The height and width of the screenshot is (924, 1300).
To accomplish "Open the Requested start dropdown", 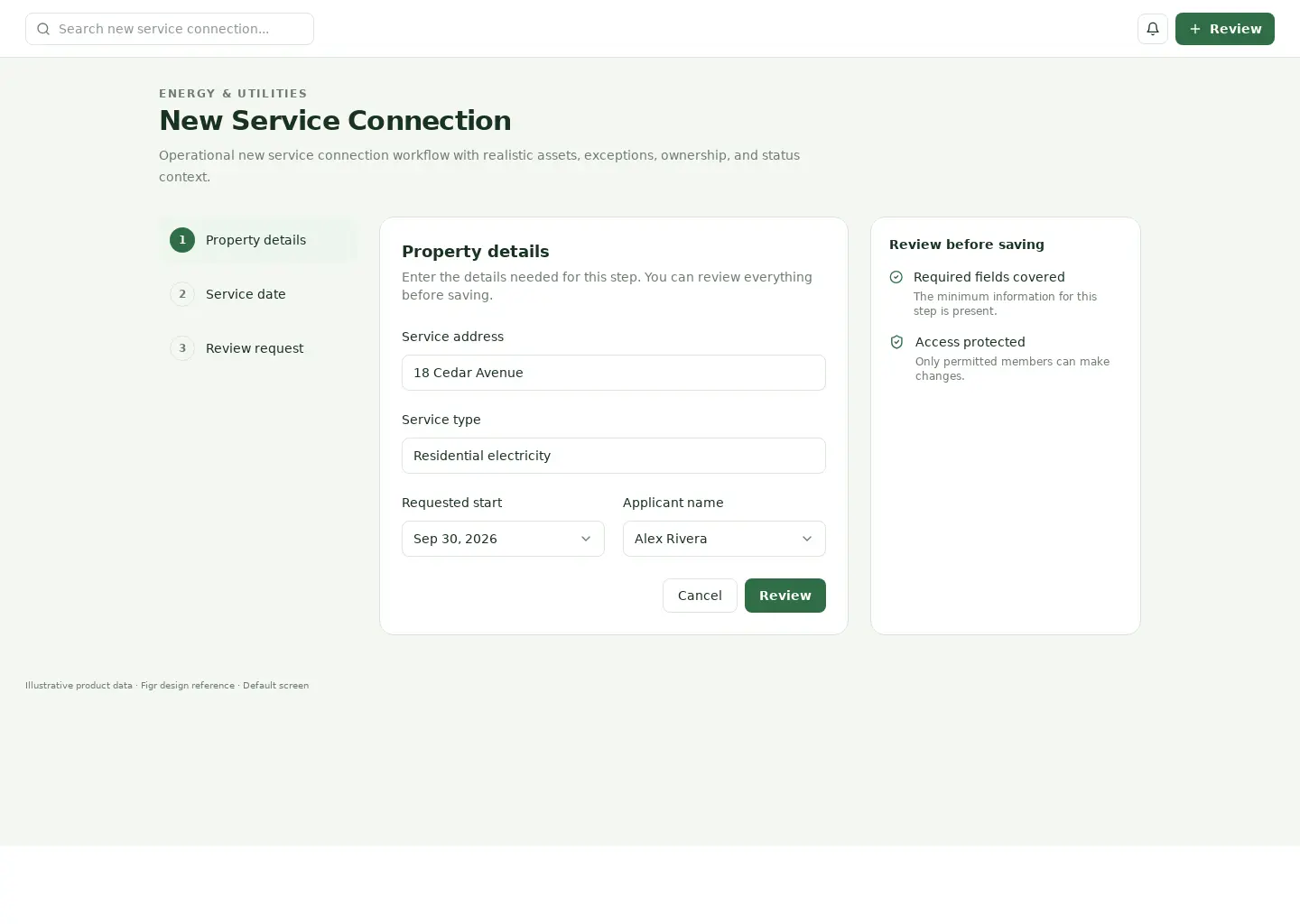I will click(503, 539).
